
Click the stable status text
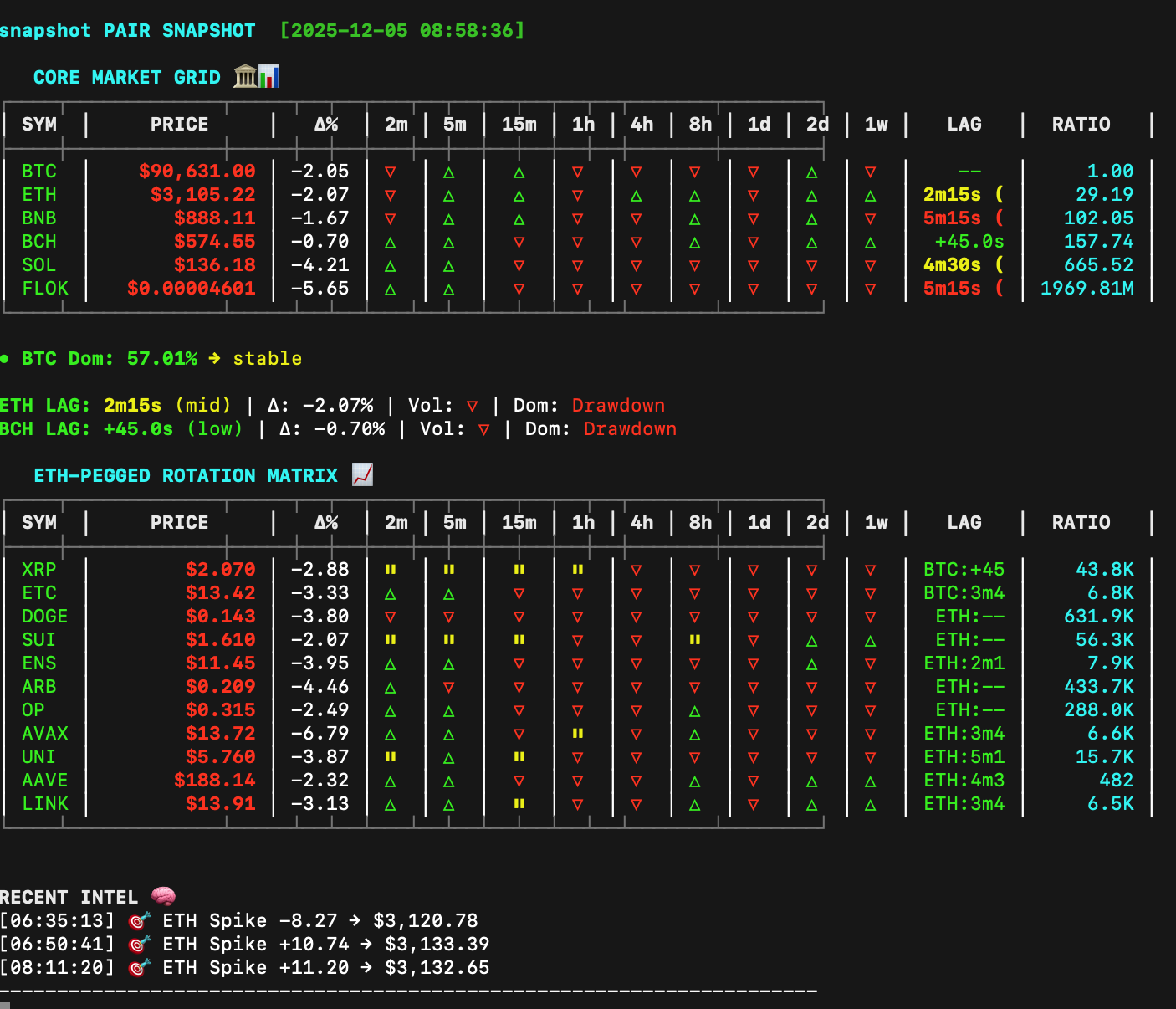(268, 358)
